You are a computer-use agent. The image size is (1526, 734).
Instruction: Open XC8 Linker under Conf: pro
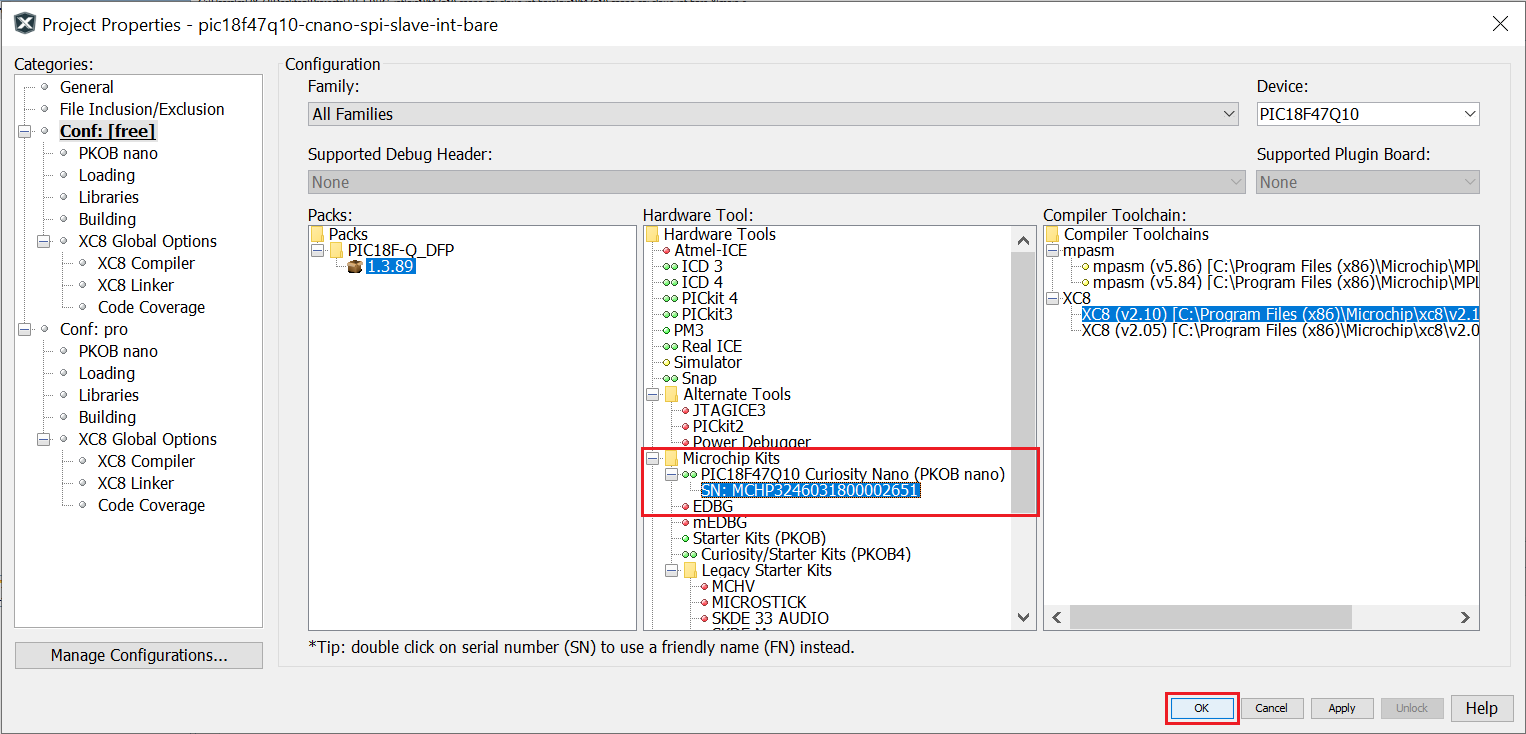click(137, 483)
